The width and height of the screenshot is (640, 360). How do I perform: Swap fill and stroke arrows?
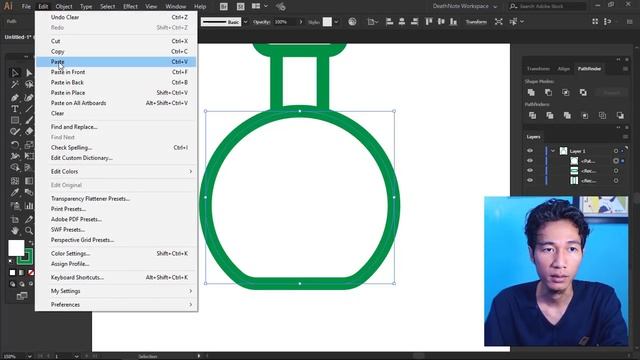tap(30, 243)
